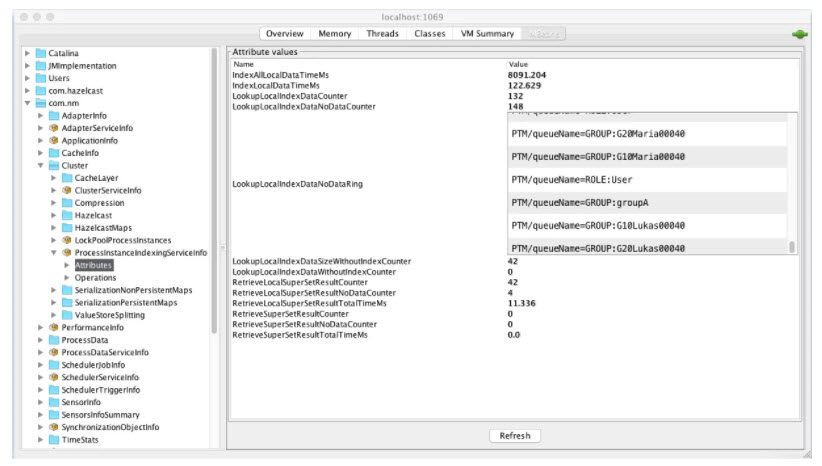Click the Hazelcast folder icon under Cluster
Viewport: 822px width, 466px height.
[67, 215]
